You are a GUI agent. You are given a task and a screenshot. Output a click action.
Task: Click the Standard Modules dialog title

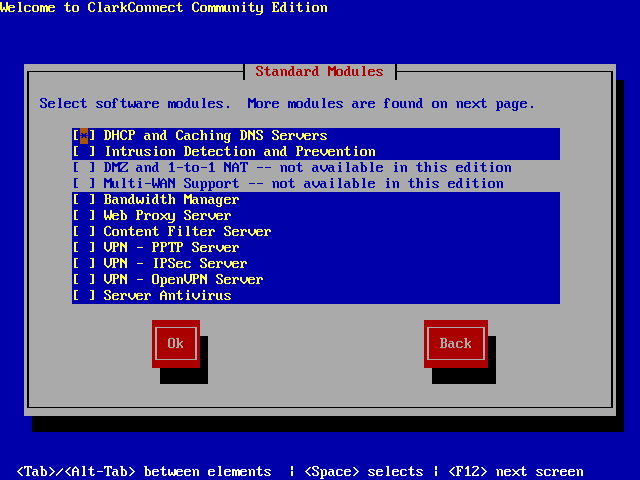tap(320, 71)
